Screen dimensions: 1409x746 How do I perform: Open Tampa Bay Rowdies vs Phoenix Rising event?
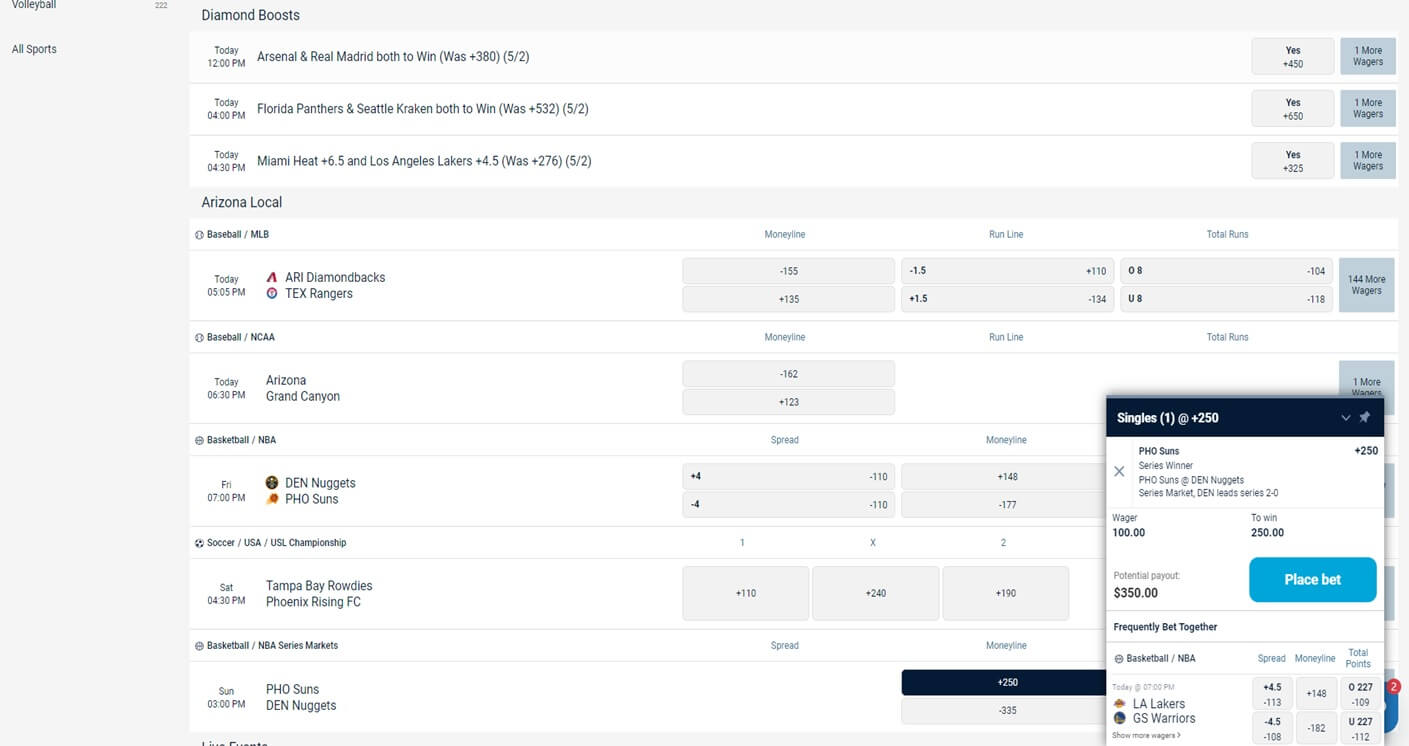319,594
